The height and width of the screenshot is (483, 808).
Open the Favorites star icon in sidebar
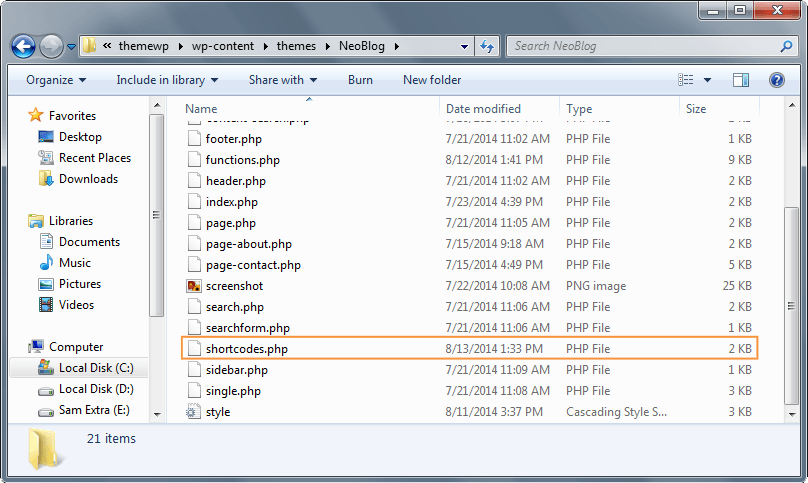37,116
